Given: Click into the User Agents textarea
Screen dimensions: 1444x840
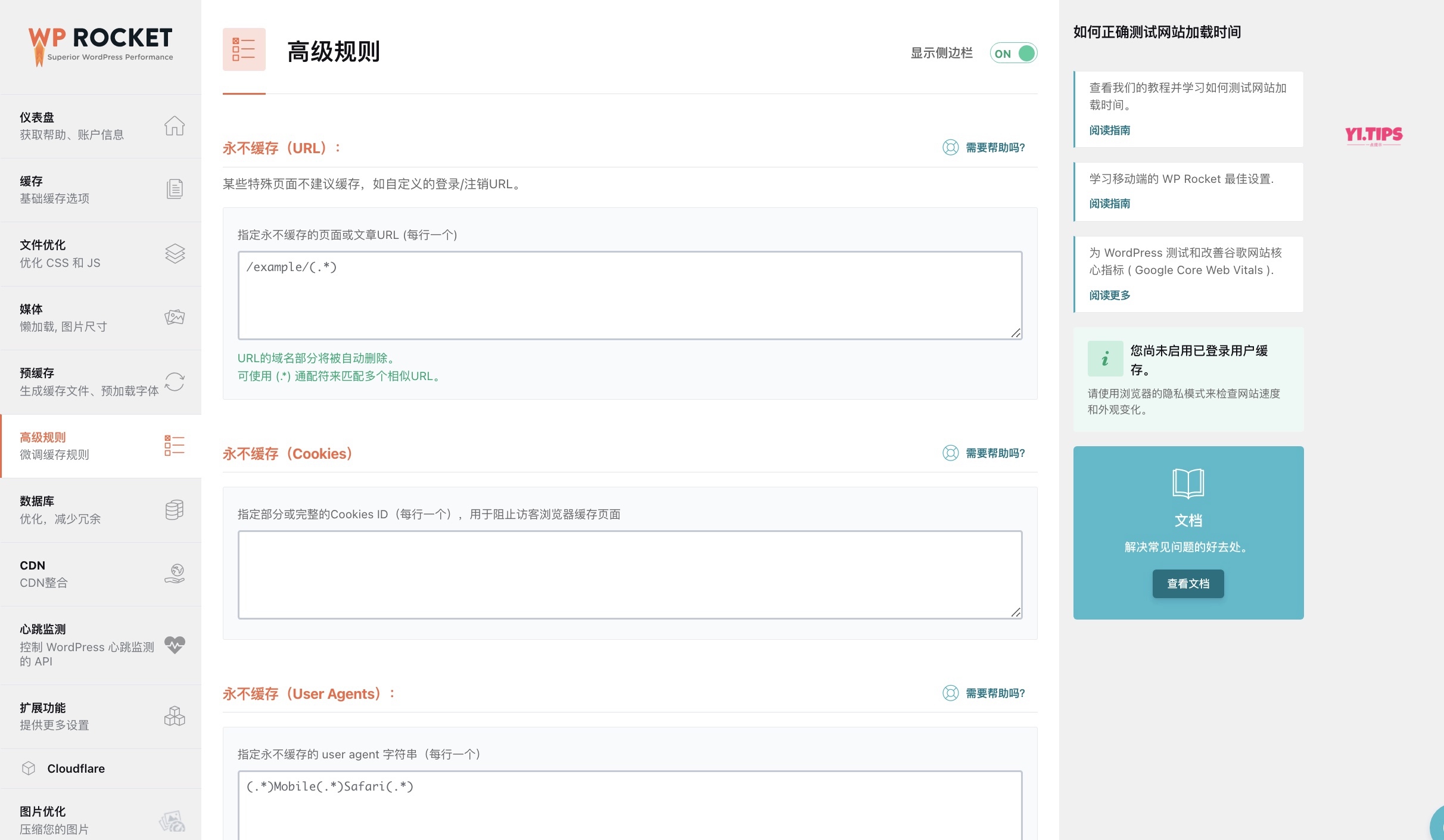Looking at the screenshot, I should pyautogui.click(x=630, y=805).
